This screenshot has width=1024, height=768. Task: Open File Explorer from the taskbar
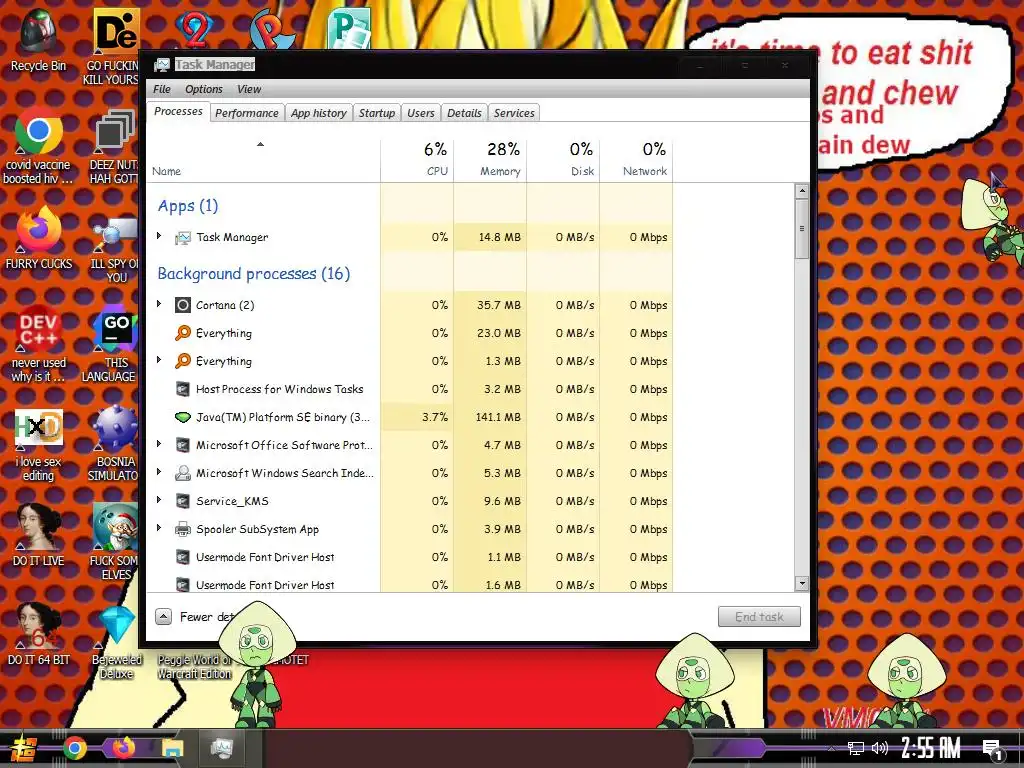coord(172,748)
